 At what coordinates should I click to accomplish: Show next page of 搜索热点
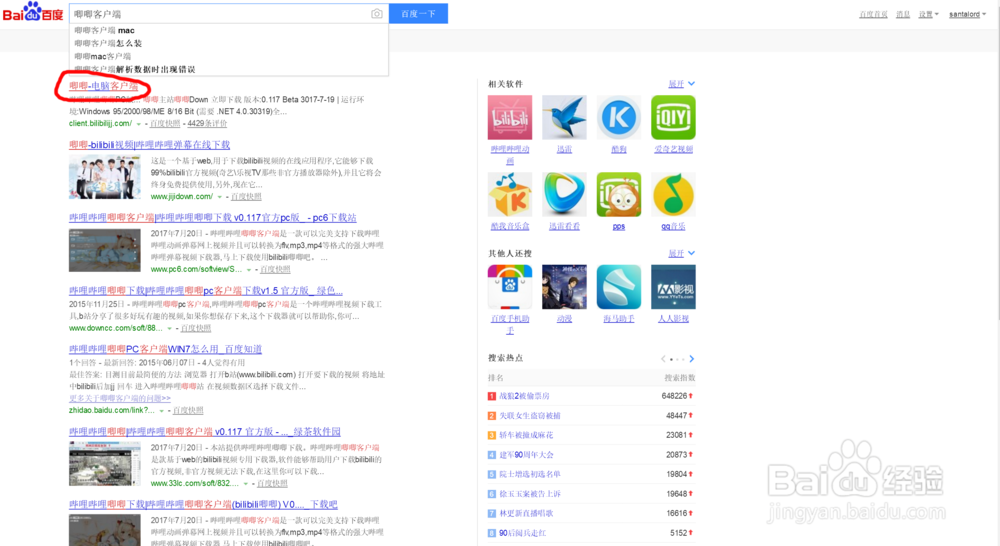click(691, 358)
